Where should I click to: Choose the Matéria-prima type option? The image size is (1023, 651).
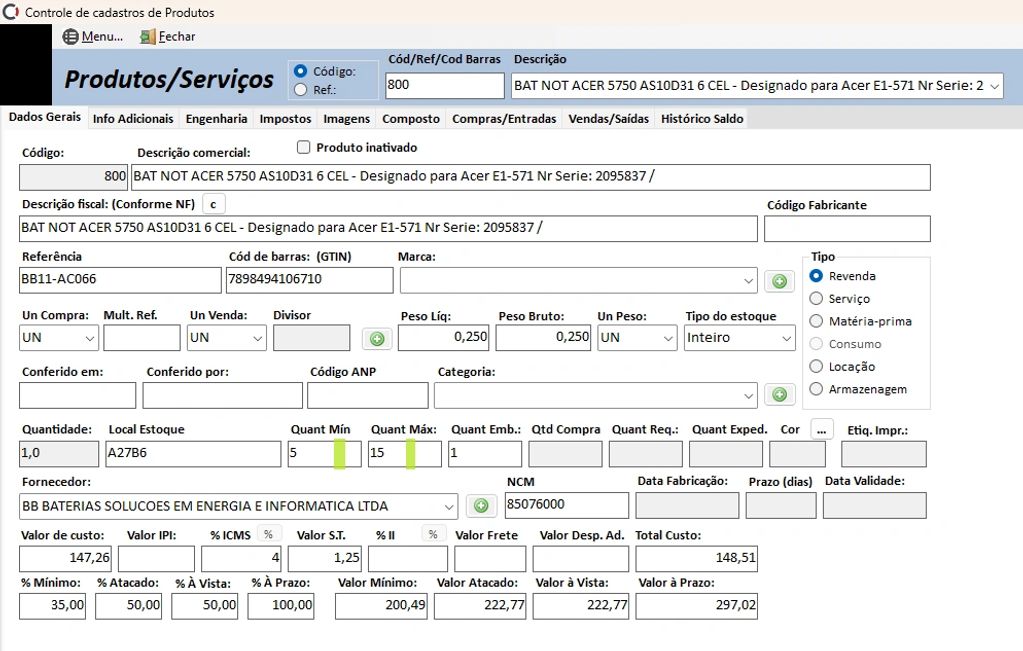coord(816,321)
